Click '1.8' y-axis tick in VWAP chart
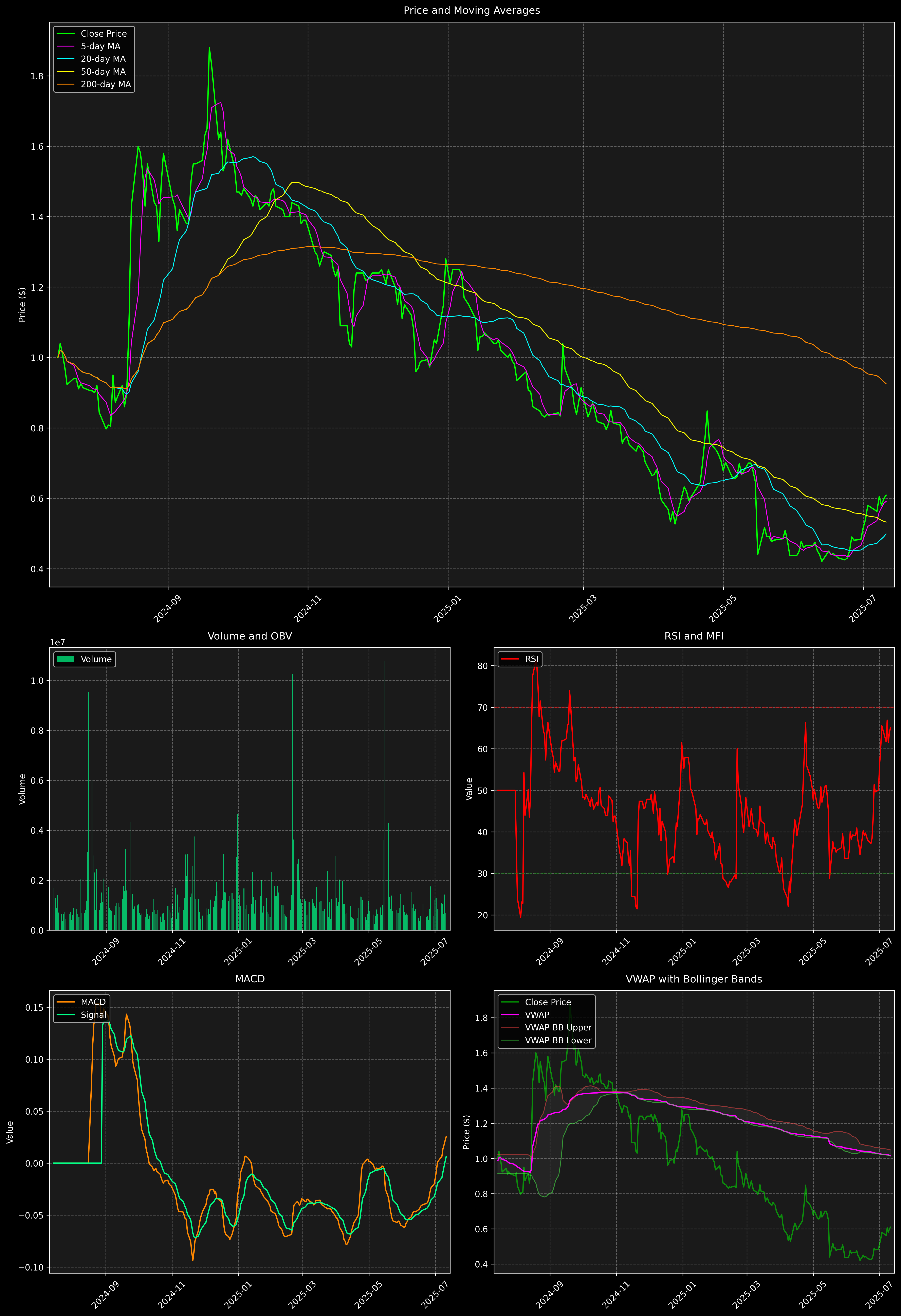This screenshot has height=1316, width=901. [x=482, y=1018]
